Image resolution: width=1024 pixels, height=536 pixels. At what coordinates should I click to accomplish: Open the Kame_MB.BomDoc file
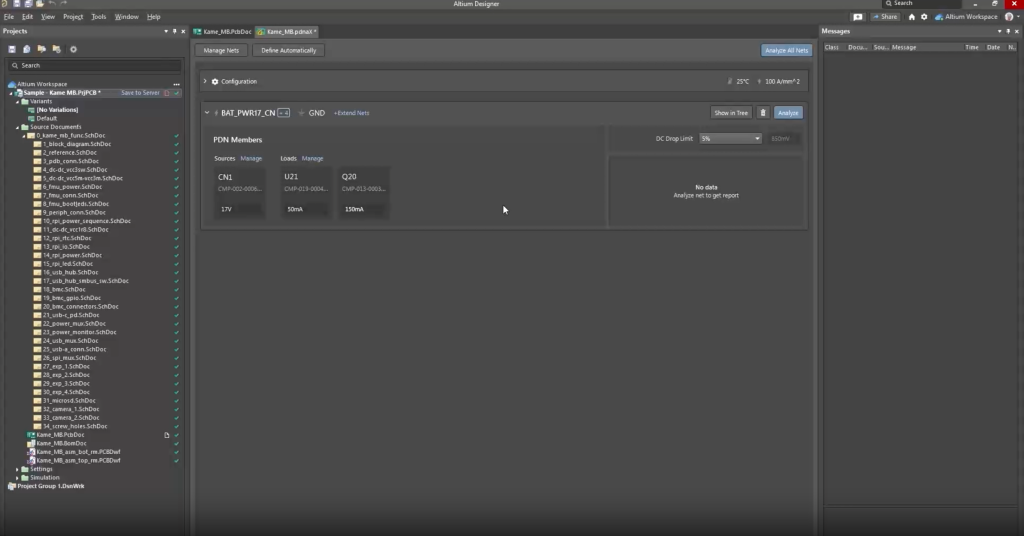click(61, 443)
